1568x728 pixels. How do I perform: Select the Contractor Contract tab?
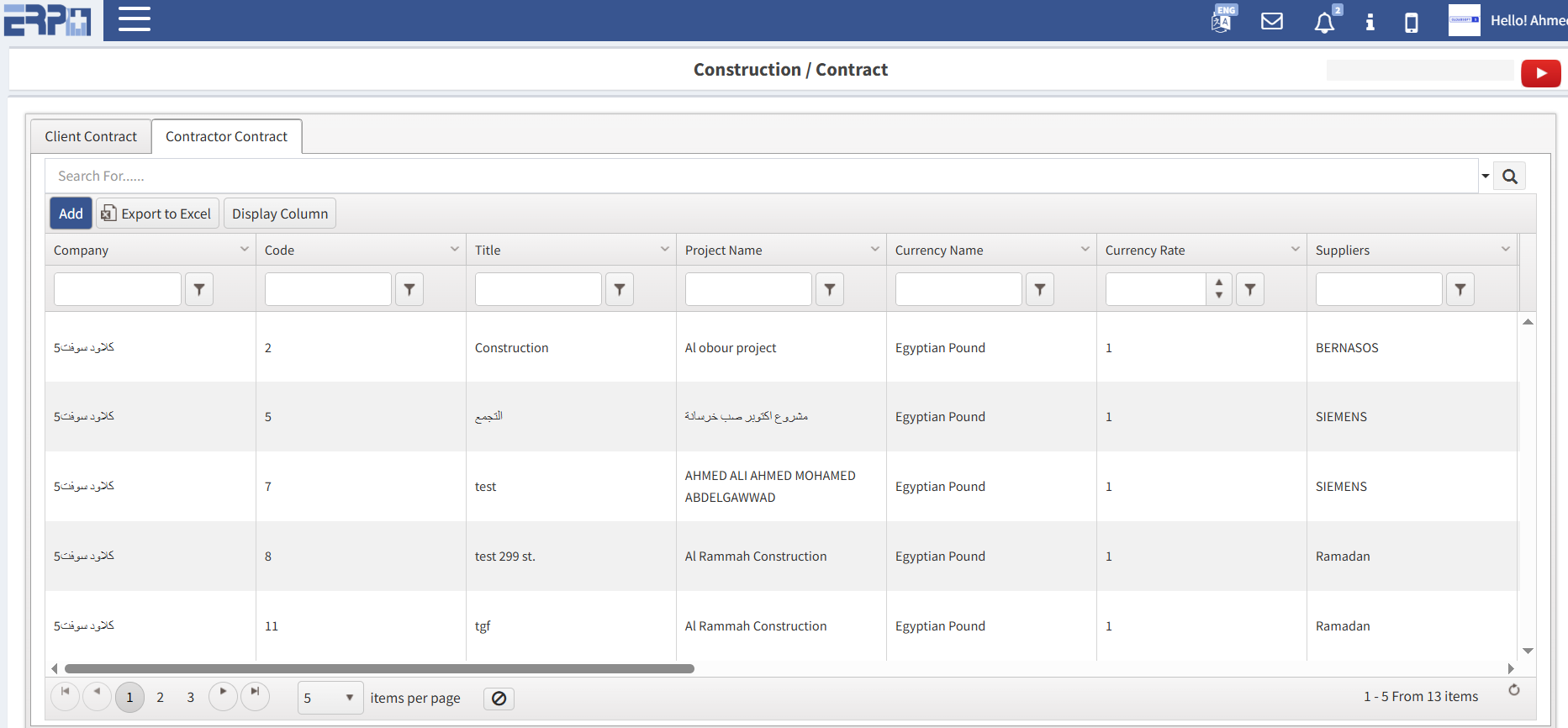tap(226, 136)
